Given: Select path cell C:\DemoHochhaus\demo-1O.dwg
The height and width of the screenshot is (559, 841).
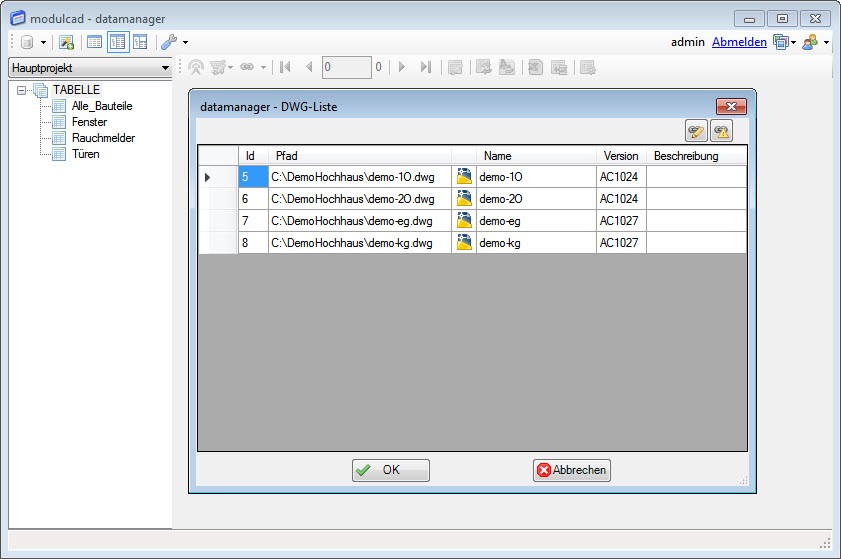Looking at the screenshot, I should [x=360, y=176].
